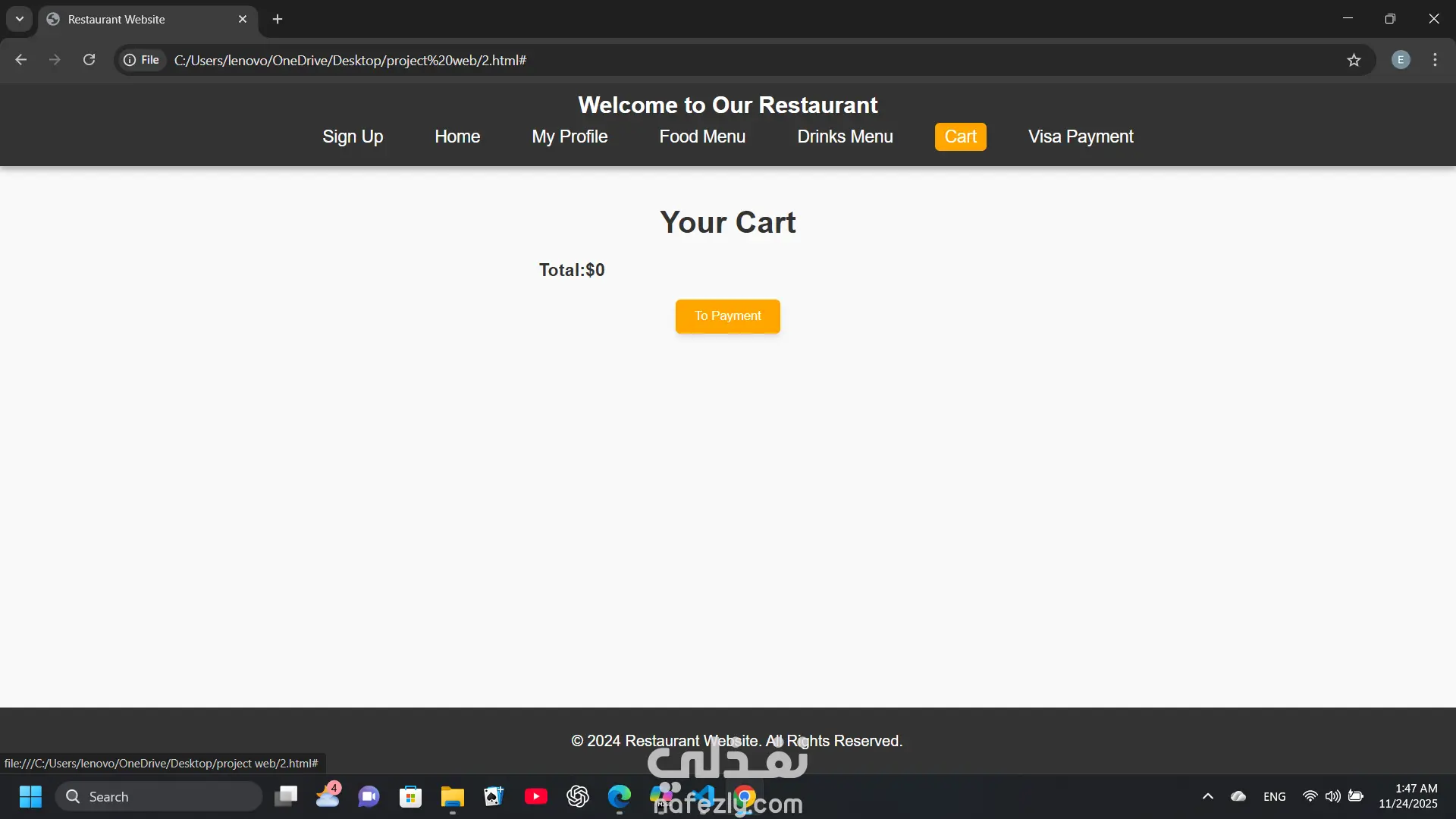
Task: Open volume control in system tray
Action: click(1332, 796)
